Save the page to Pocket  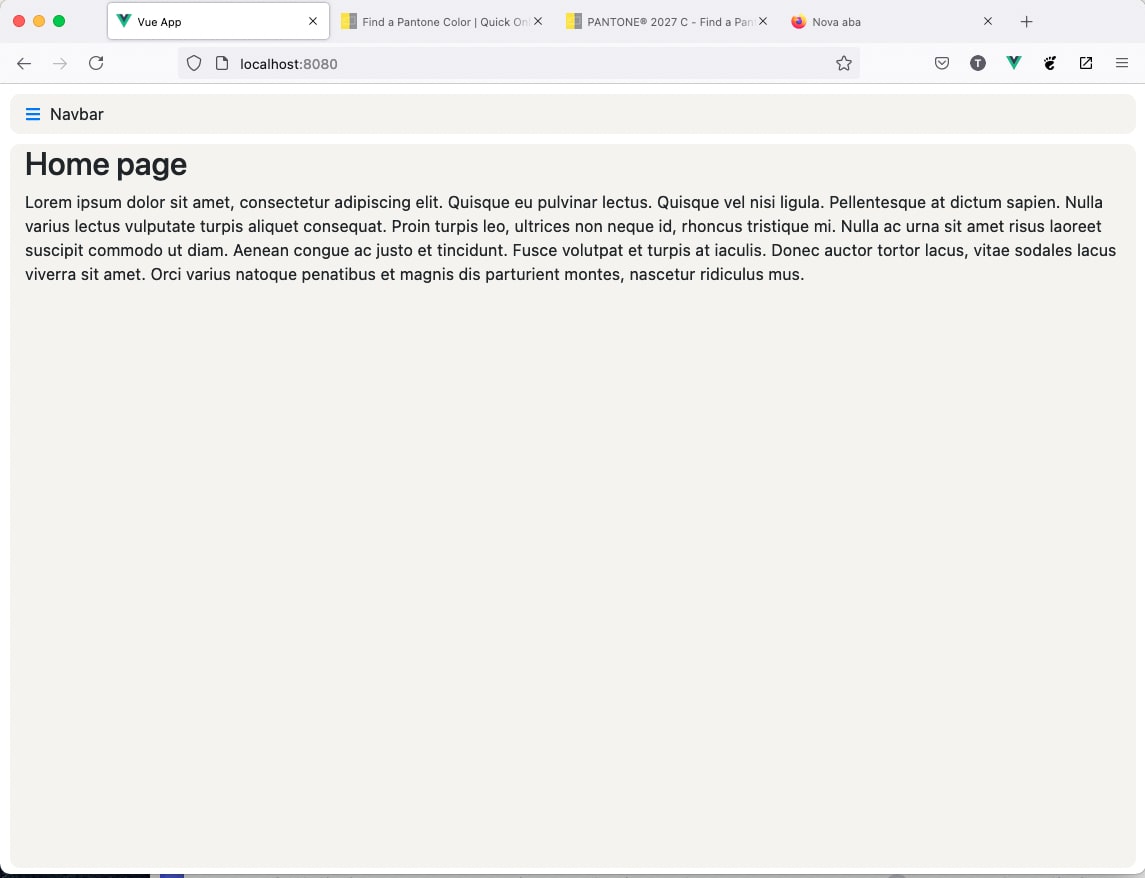coord(941,62)
